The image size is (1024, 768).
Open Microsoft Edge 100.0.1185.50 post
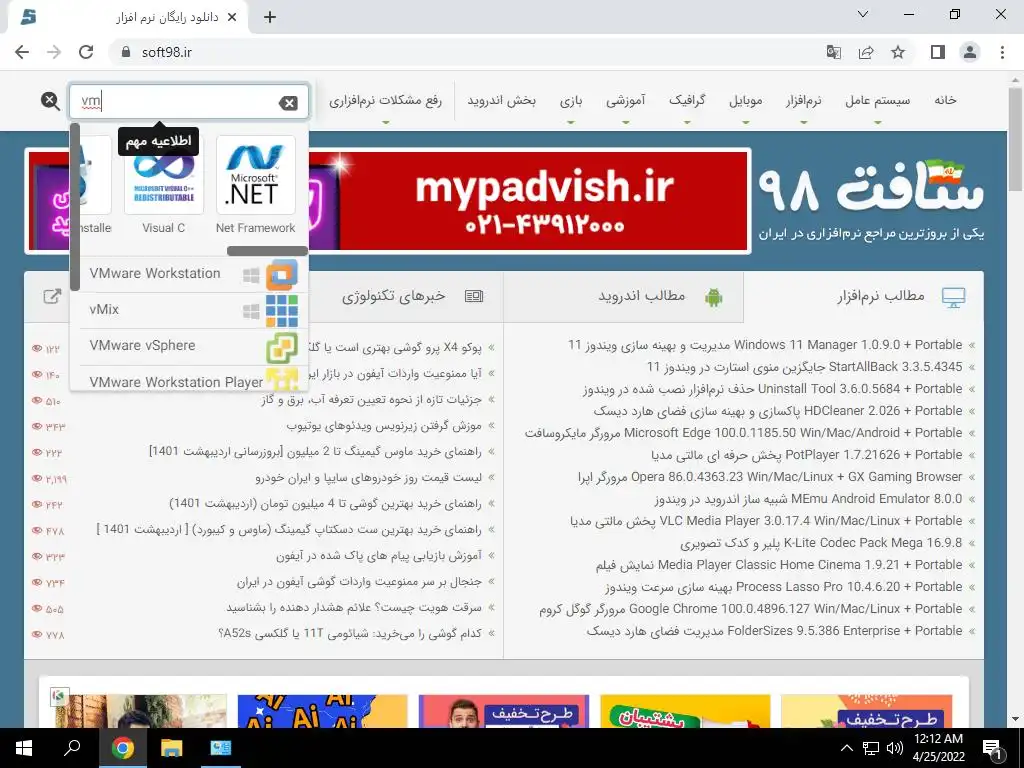click(x=743, y=433)
